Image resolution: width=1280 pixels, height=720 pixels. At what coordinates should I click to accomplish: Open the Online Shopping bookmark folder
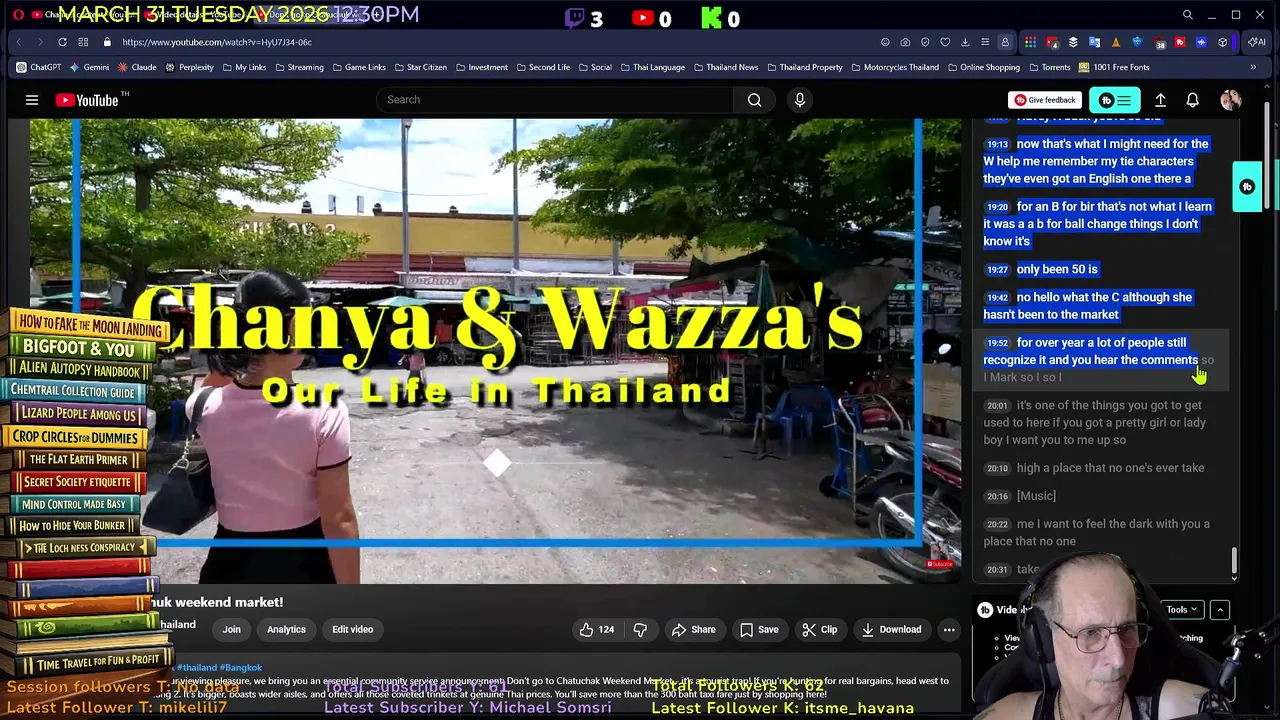click(982, 67)
